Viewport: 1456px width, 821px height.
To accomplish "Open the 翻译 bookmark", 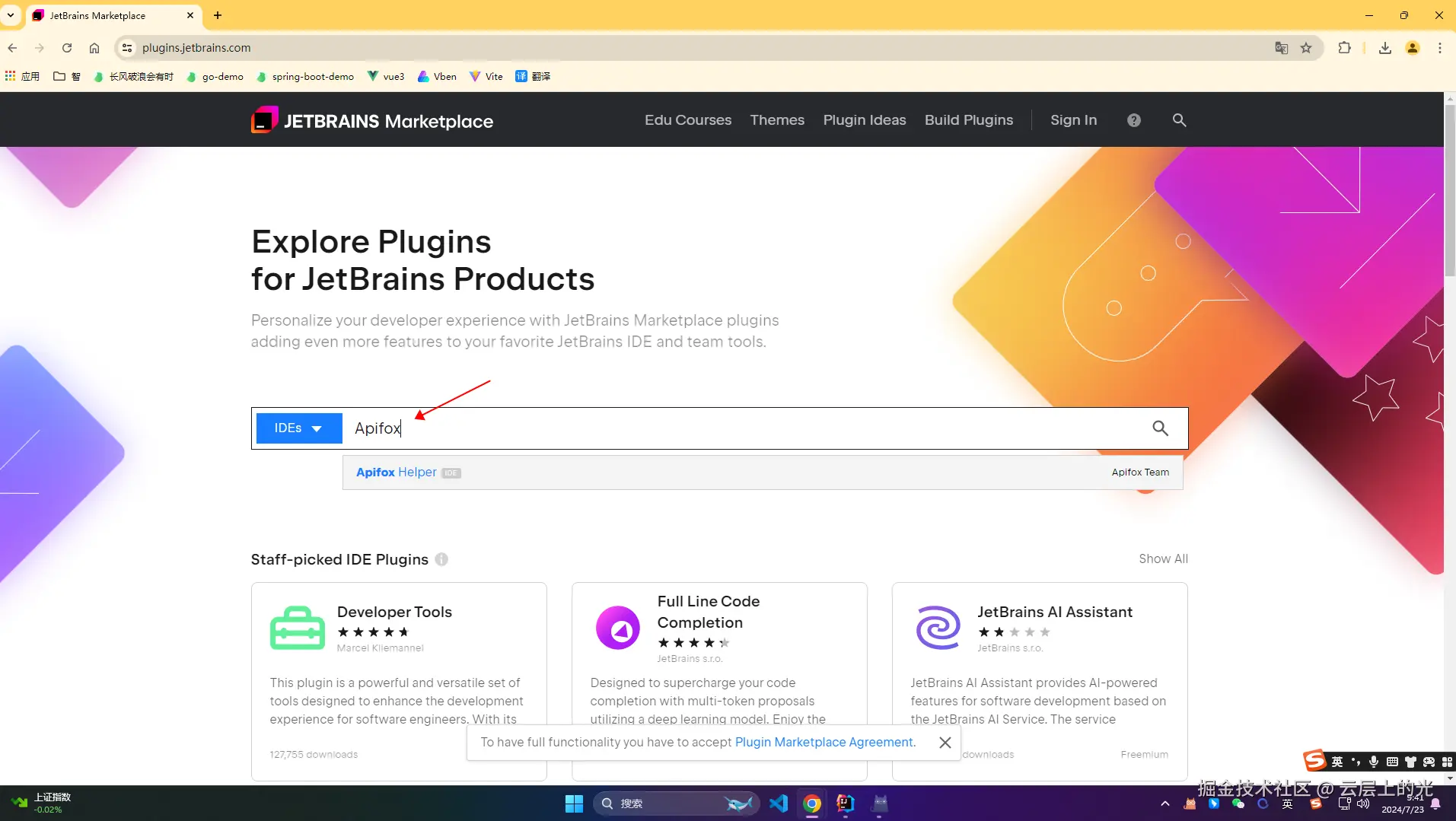I will 533,76.
